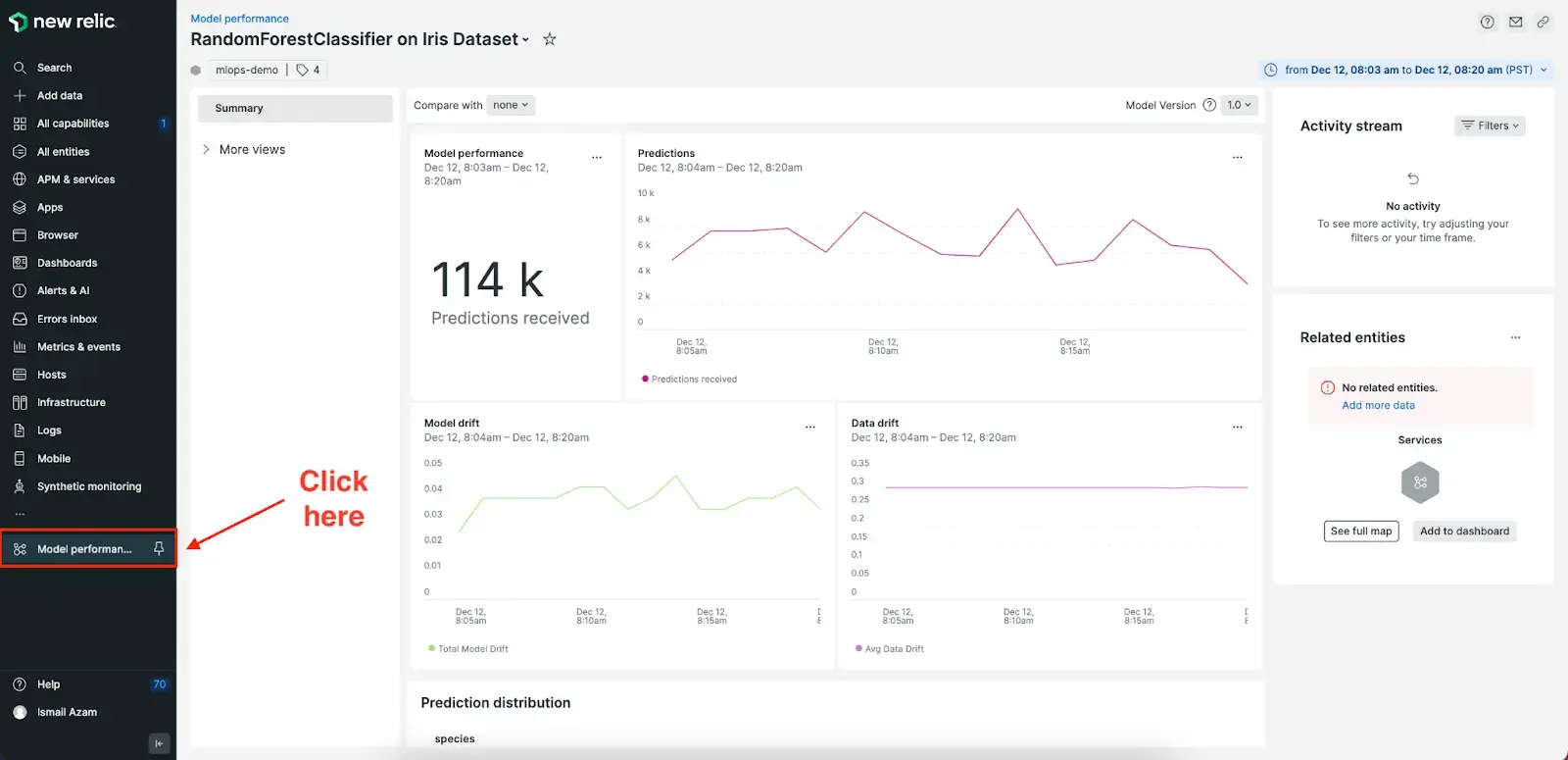Image resolution: width=1568 pixels, height=760 pixels.
Task: Click the All capabilities badge 1
Action: (x=163, y=124)
